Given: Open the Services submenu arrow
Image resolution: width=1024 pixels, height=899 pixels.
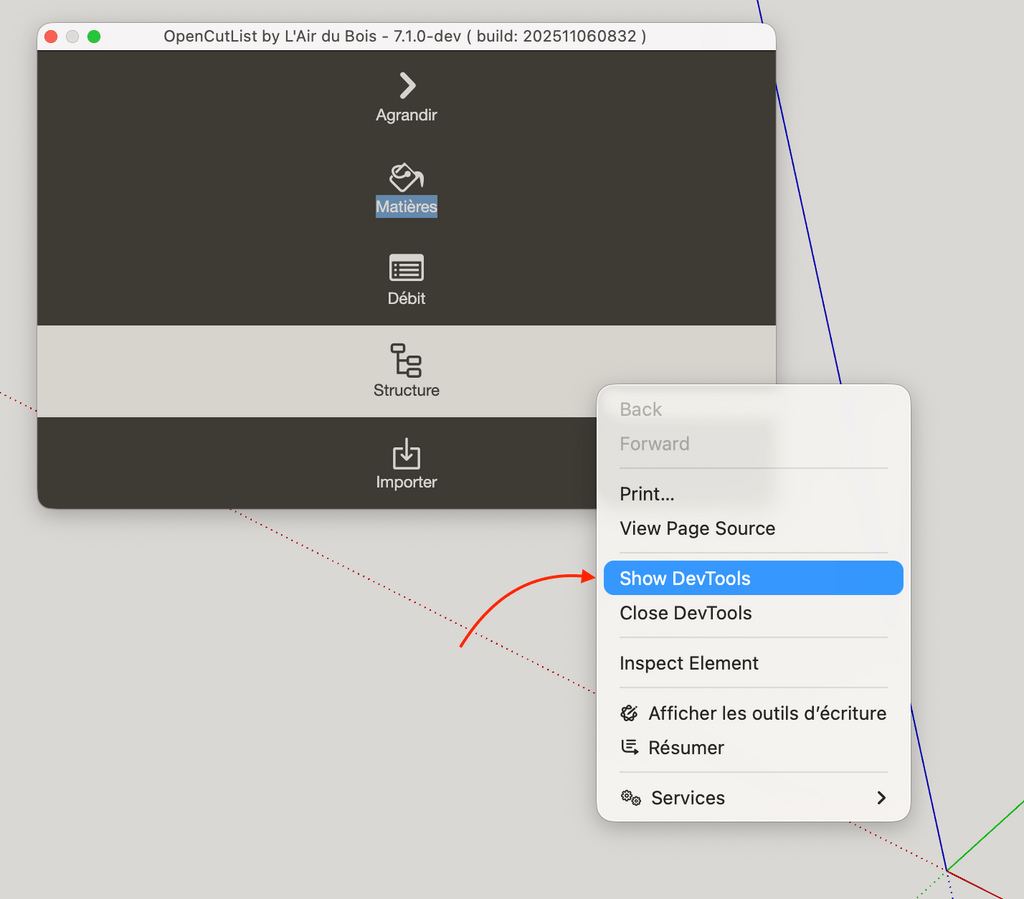Looking at the screenshot, I should 881,797.
